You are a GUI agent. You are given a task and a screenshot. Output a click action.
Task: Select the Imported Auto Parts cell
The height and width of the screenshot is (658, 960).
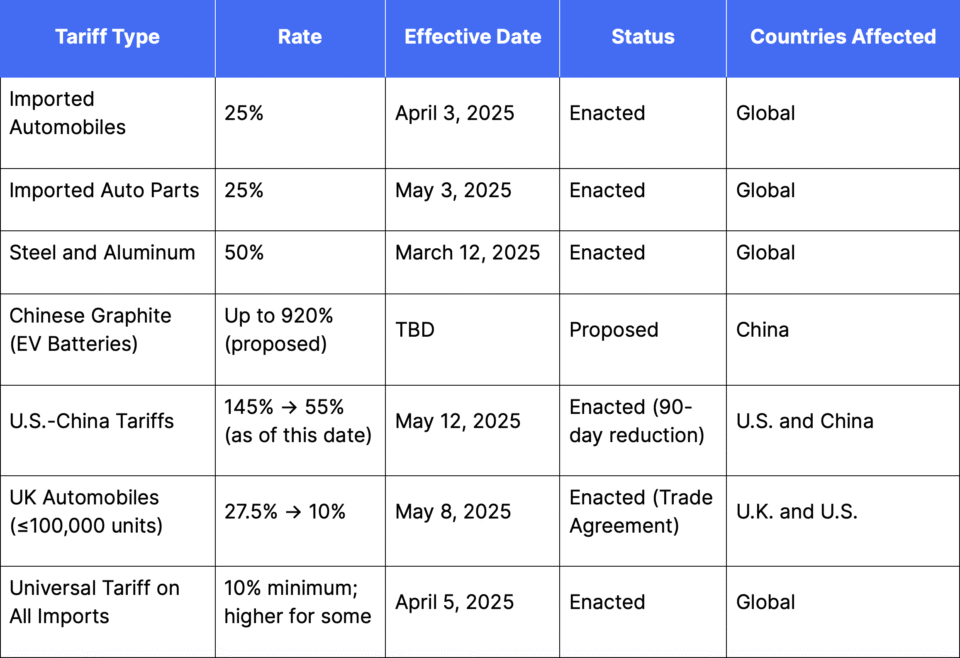tap(108, 200)
